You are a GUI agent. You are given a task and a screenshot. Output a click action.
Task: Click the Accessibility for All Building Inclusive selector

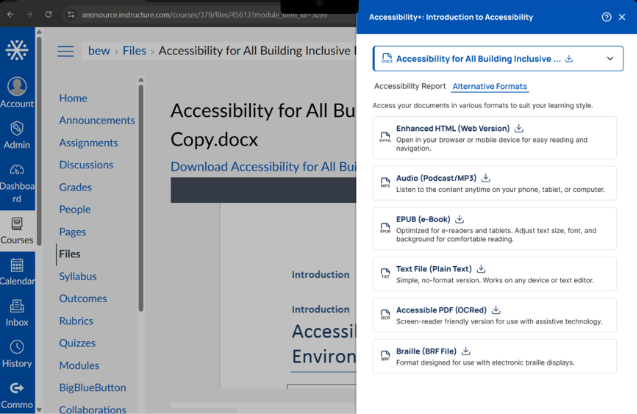[x=498, y=59]
